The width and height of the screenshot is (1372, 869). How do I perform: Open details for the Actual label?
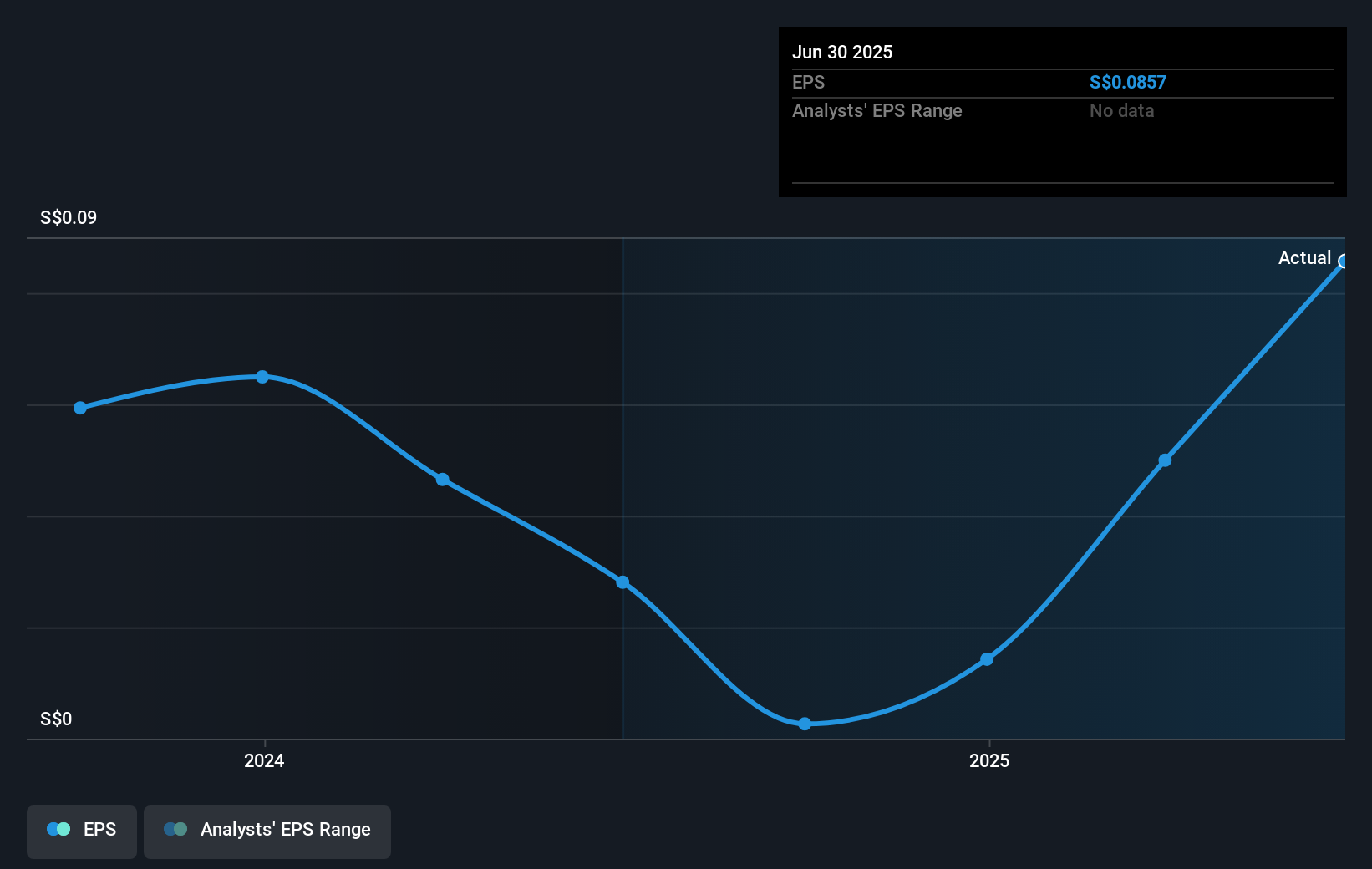point(1304,257)
